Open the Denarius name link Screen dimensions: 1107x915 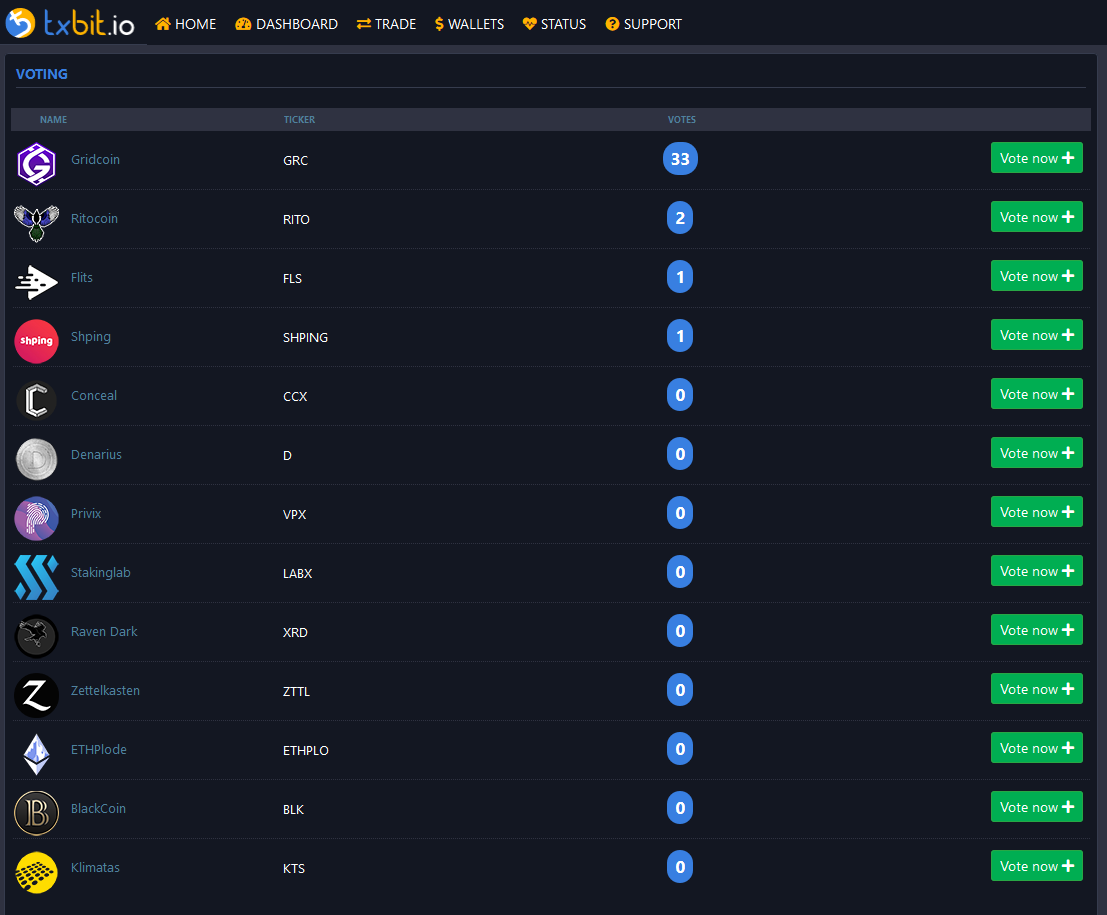96,455
